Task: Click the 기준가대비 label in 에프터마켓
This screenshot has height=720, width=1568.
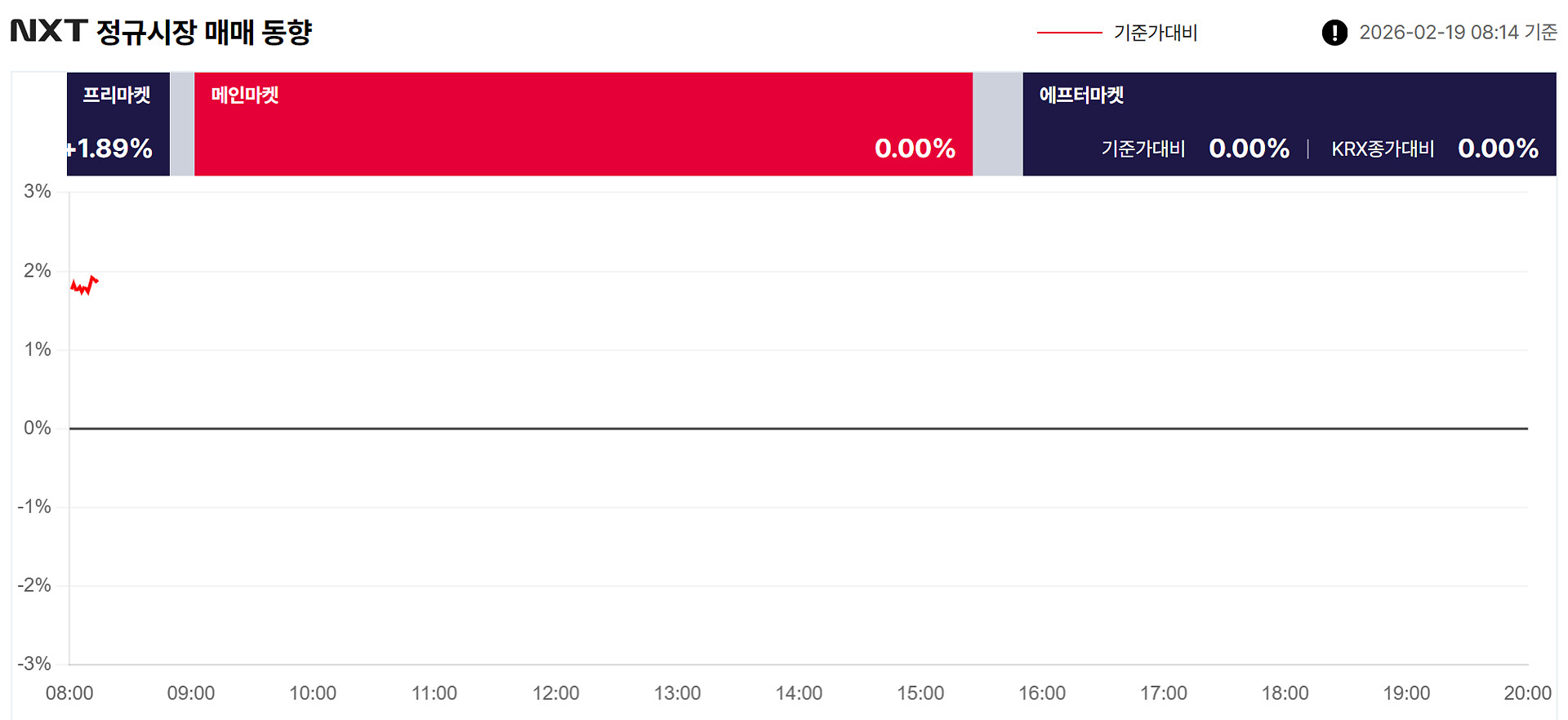Action: [x=1143, y=149]
